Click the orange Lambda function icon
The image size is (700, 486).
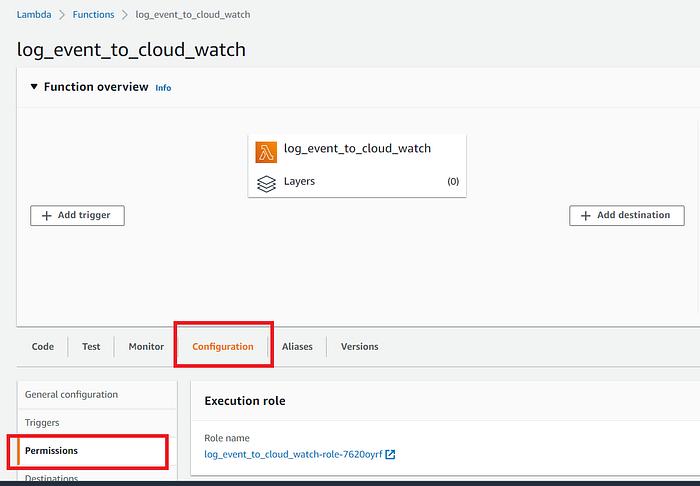click(x=266, y=152)
